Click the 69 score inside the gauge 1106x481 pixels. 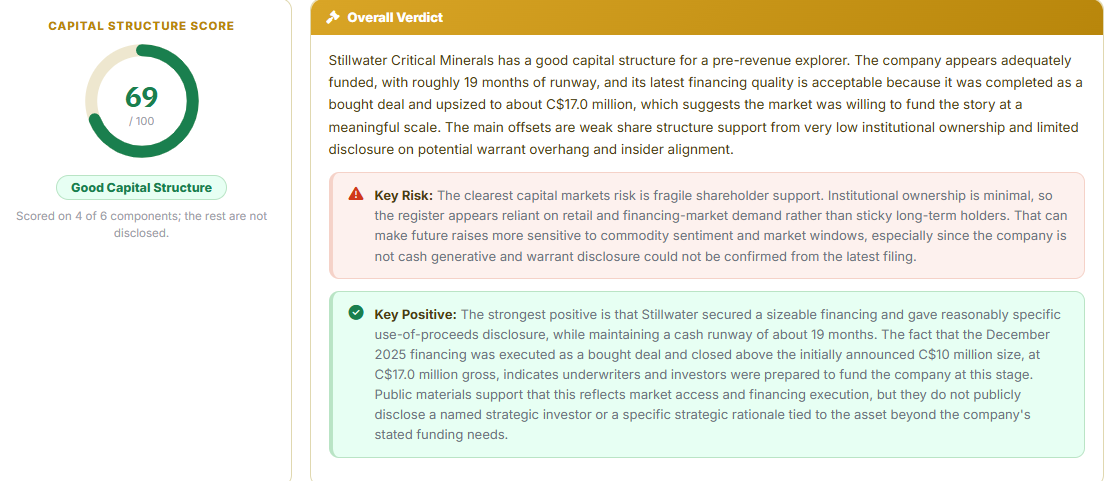click(142, 97)
